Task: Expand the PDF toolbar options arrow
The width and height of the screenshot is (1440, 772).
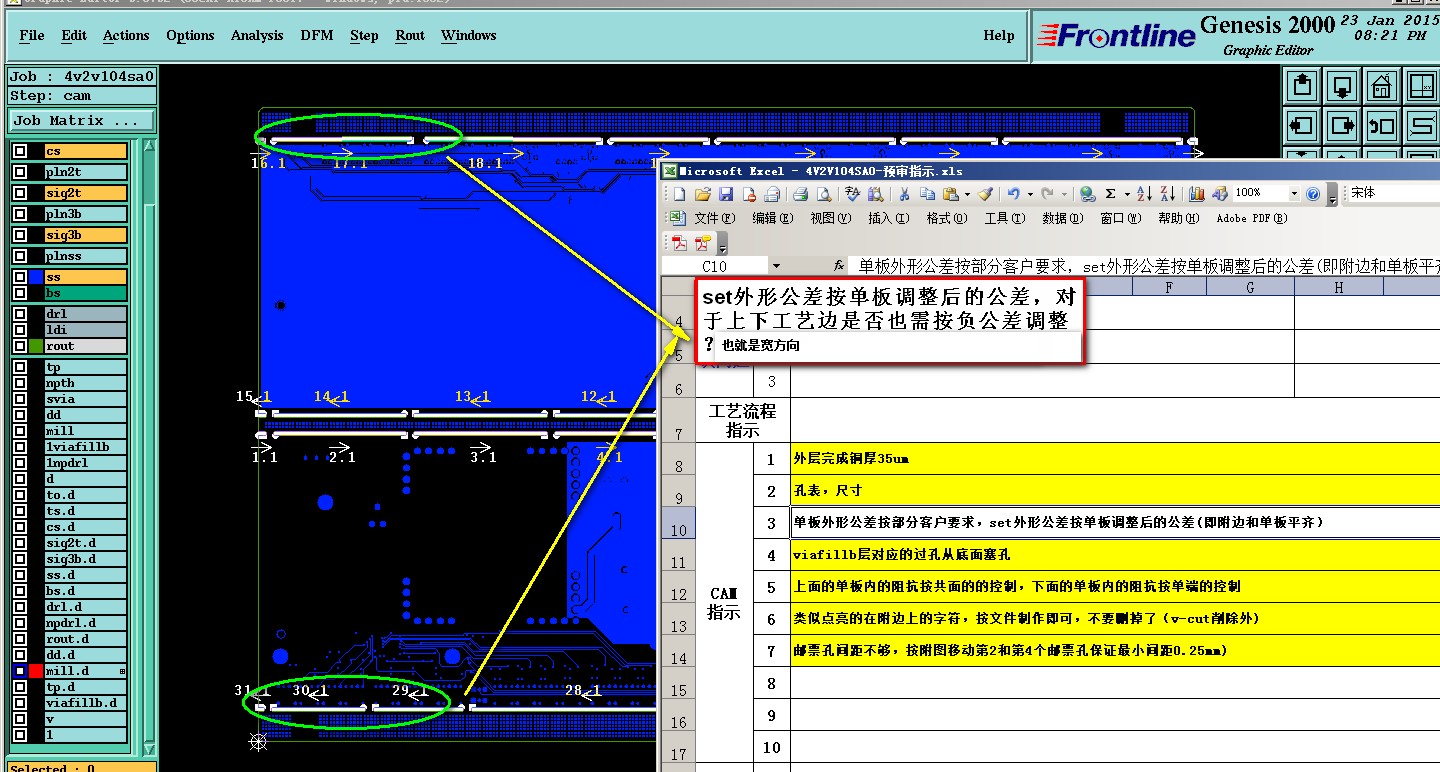Action: [723, 244]
